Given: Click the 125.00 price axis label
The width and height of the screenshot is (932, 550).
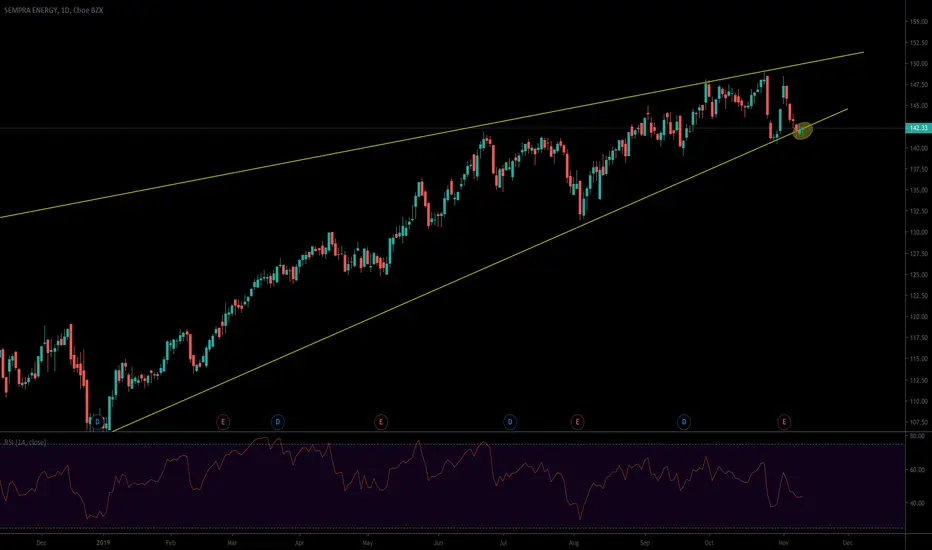Looking at the screenshot, I should point(918,275).
